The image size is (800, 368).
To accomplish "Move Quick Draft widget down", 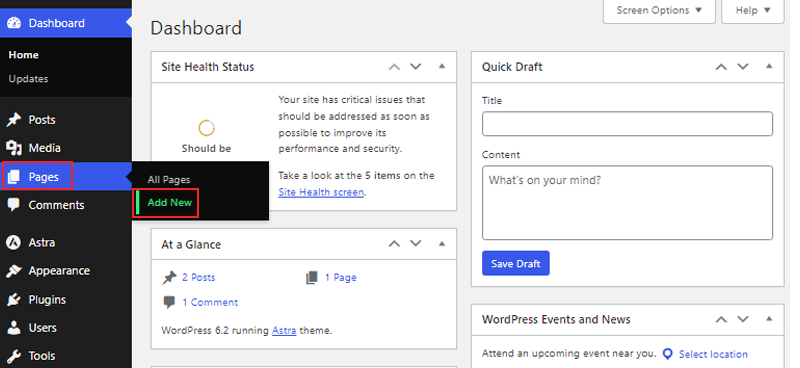I will coord(743,67).
